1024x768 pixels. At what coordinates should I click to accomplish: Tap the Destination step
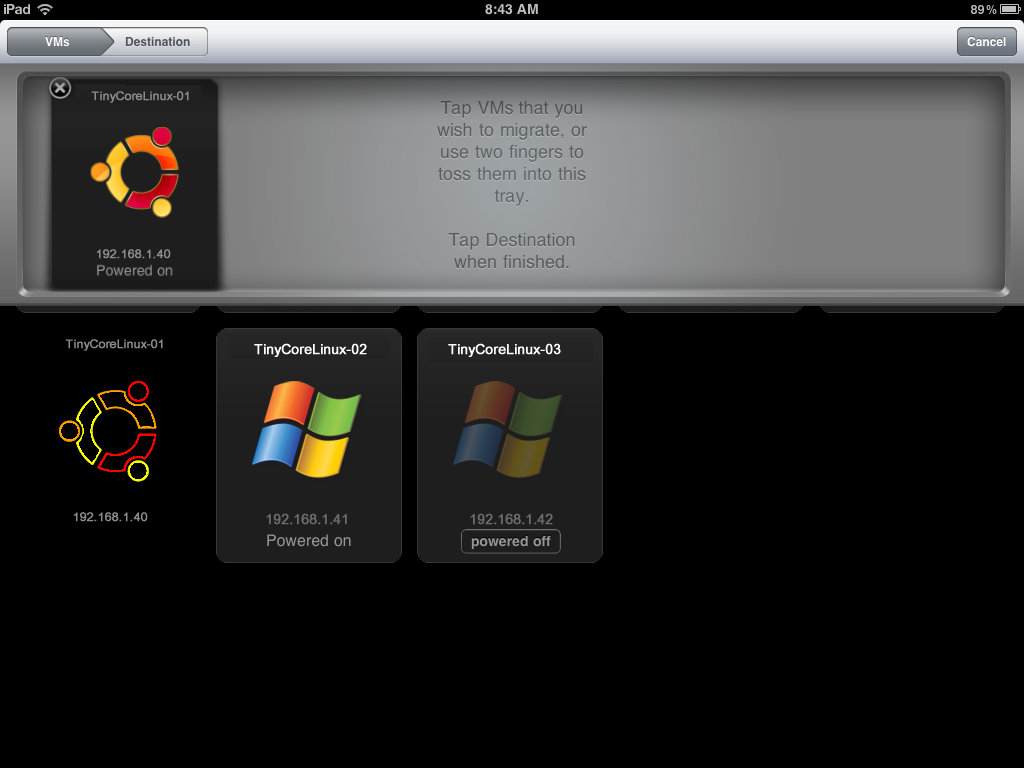coord(157,42)
